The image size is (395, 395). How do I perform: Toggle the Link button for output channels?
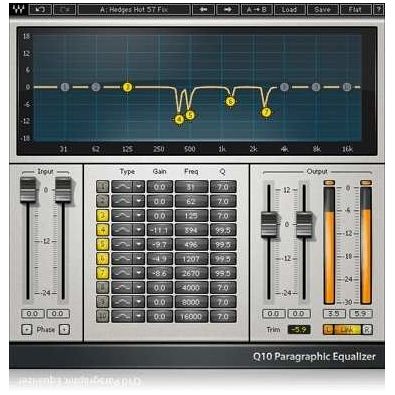point(347,330)
